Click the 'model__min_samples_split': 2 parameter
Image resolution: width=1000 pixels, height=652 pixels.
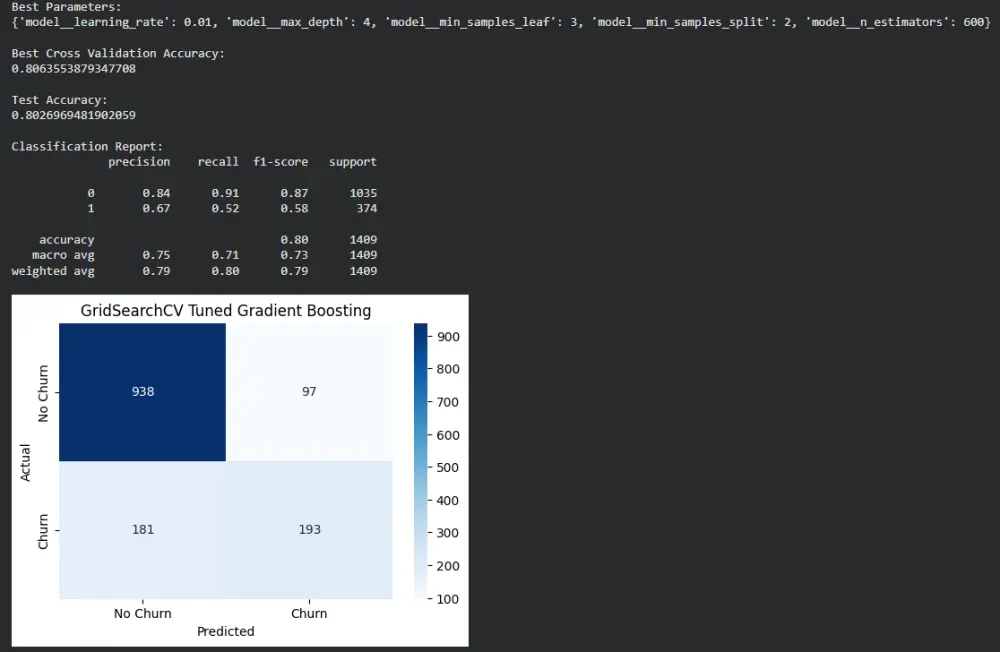tap(691, 22)
